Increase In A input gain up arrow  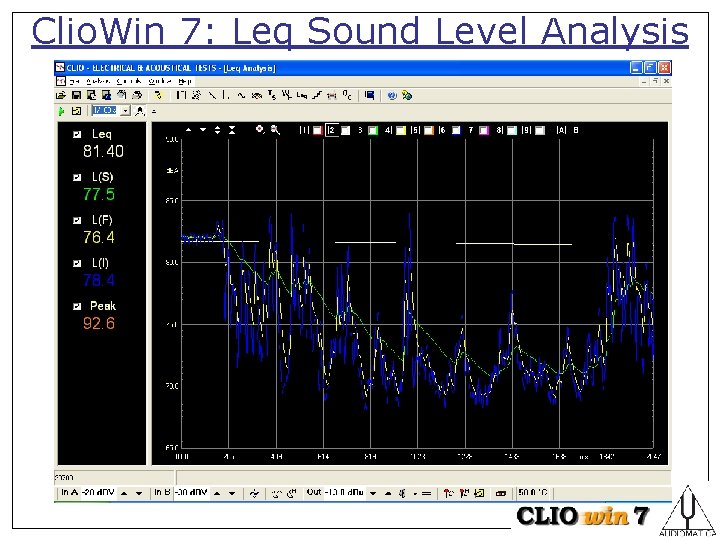tap(124, 494)
